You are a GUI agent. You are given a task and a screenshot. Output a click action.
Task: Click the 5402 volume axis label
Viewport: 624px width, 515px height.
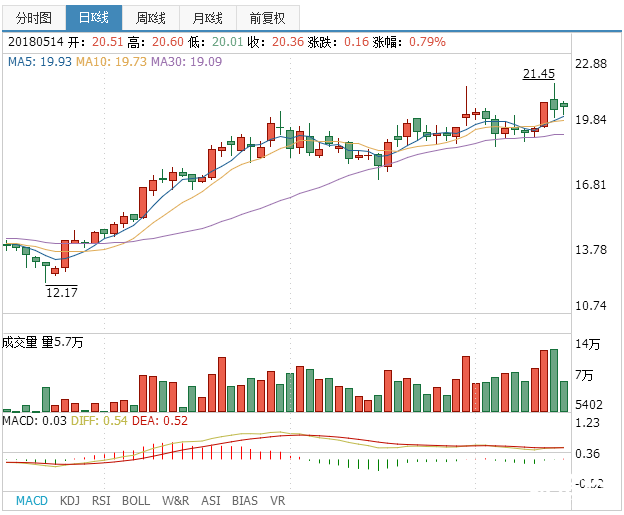tap(589, 405)
